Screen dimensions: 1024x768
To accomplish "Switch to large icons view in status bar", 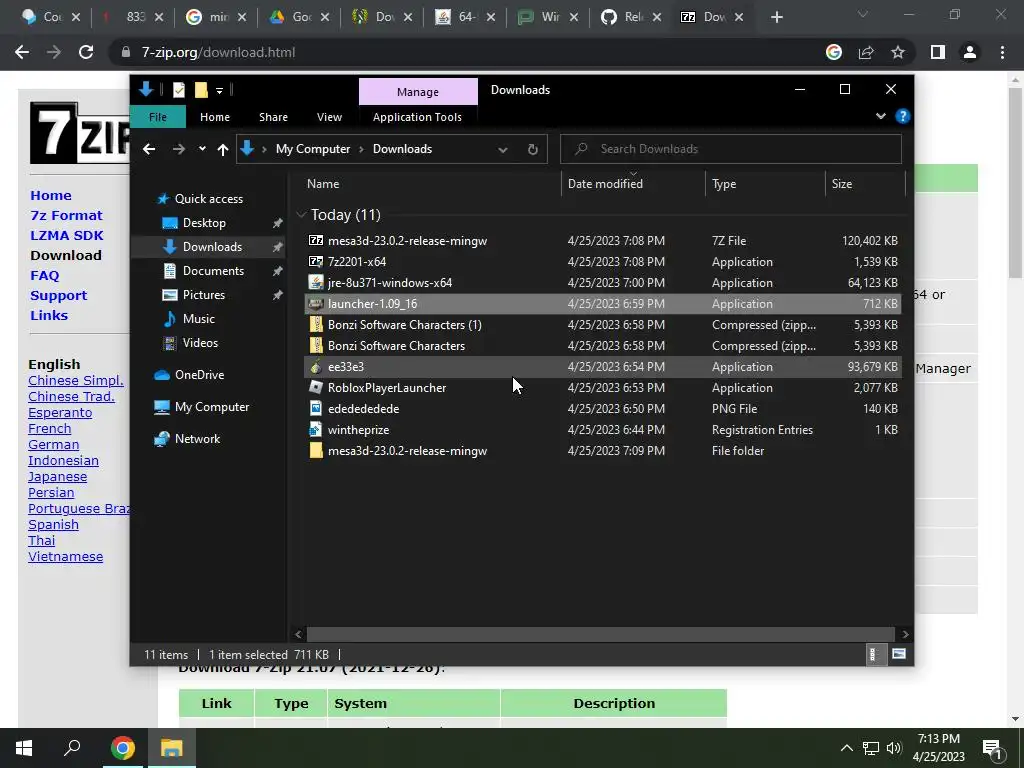I will coord(899,654).
